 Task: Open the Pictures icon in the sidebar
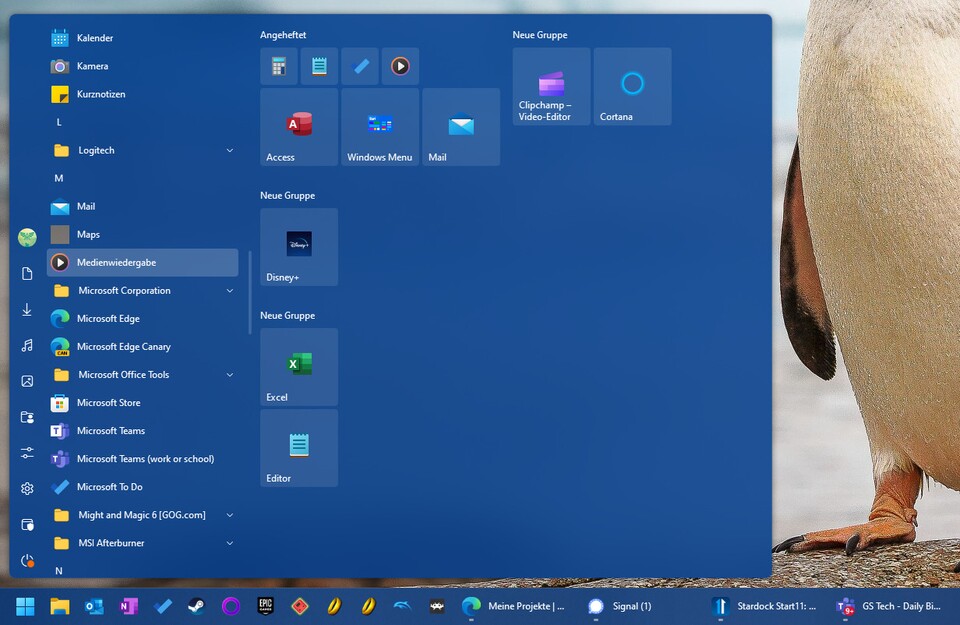pyautogui.click(x=27, y=380)
